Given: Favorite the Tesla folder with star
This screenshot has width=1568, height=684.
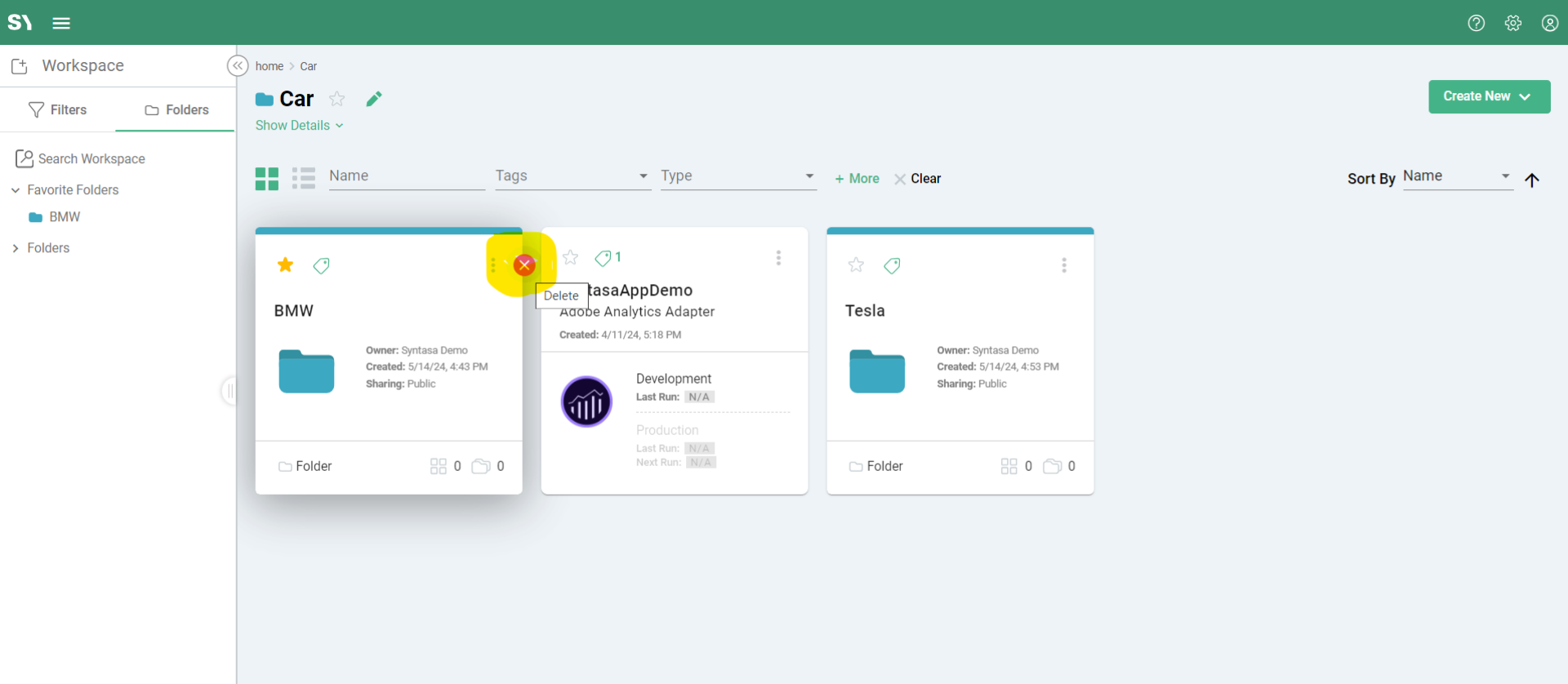Looking at the screenshot, I should (x=856, y=264).
